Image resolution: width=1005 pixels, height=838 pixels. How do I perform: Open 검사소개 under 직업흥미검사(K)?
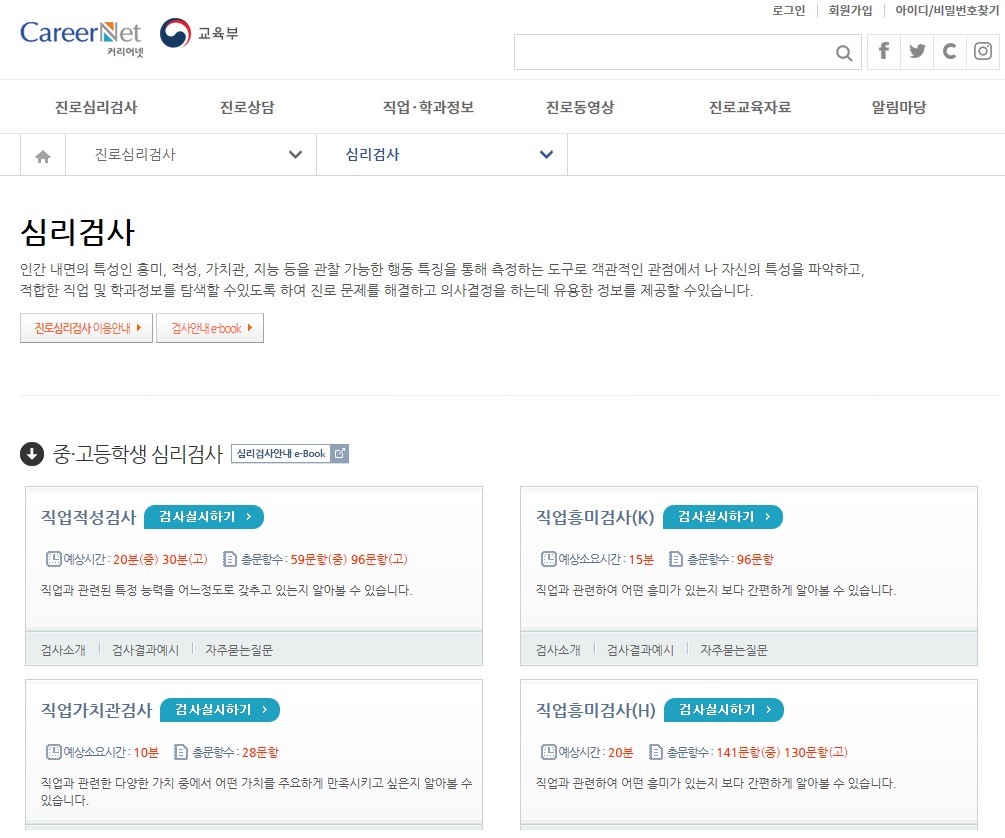558,650
